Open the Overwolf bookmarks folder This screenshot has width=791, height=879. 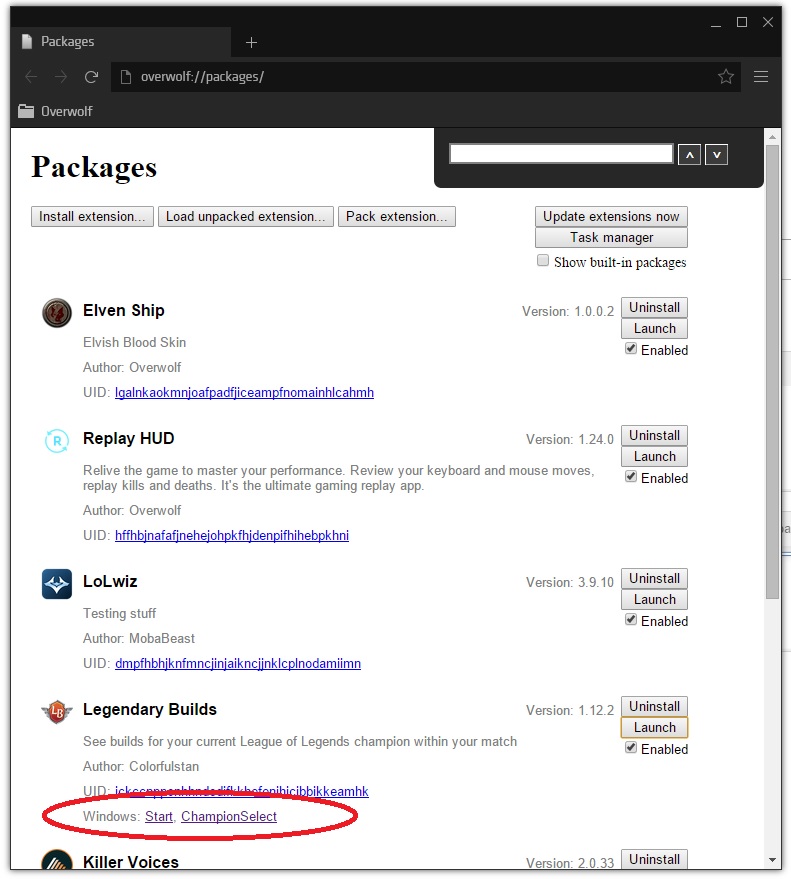pos(55,111)
